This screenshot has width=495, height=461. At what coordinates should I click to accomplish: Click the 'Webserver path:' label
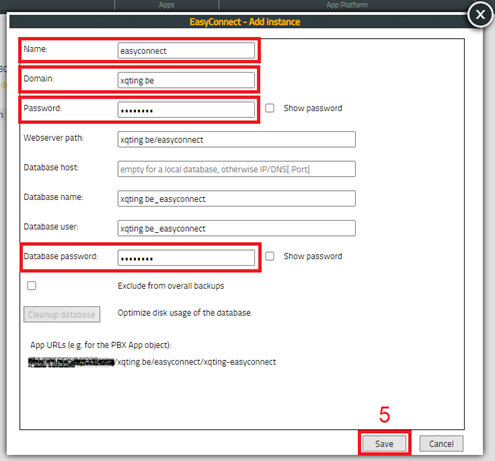coord(54,138)
